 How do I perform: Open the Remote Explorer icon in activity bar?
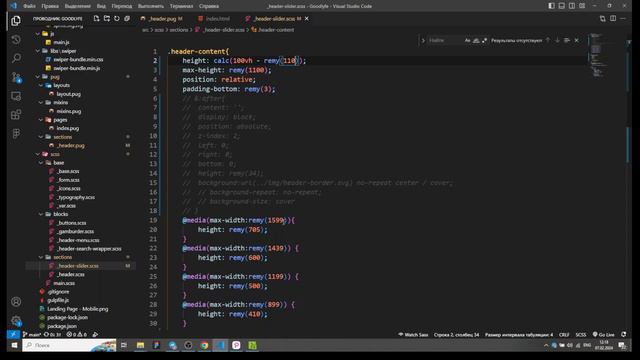pyautogui.click(x=16, y=96)
